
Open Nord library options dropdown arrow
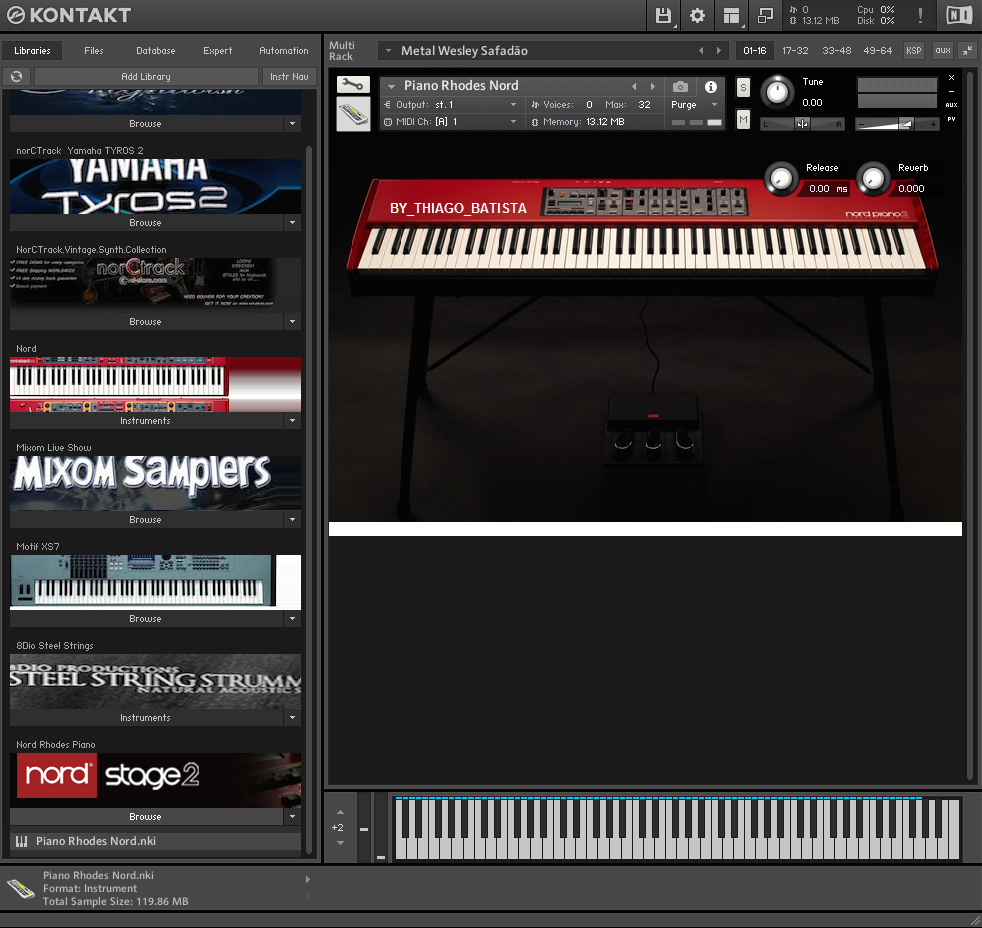coord(292,421)
